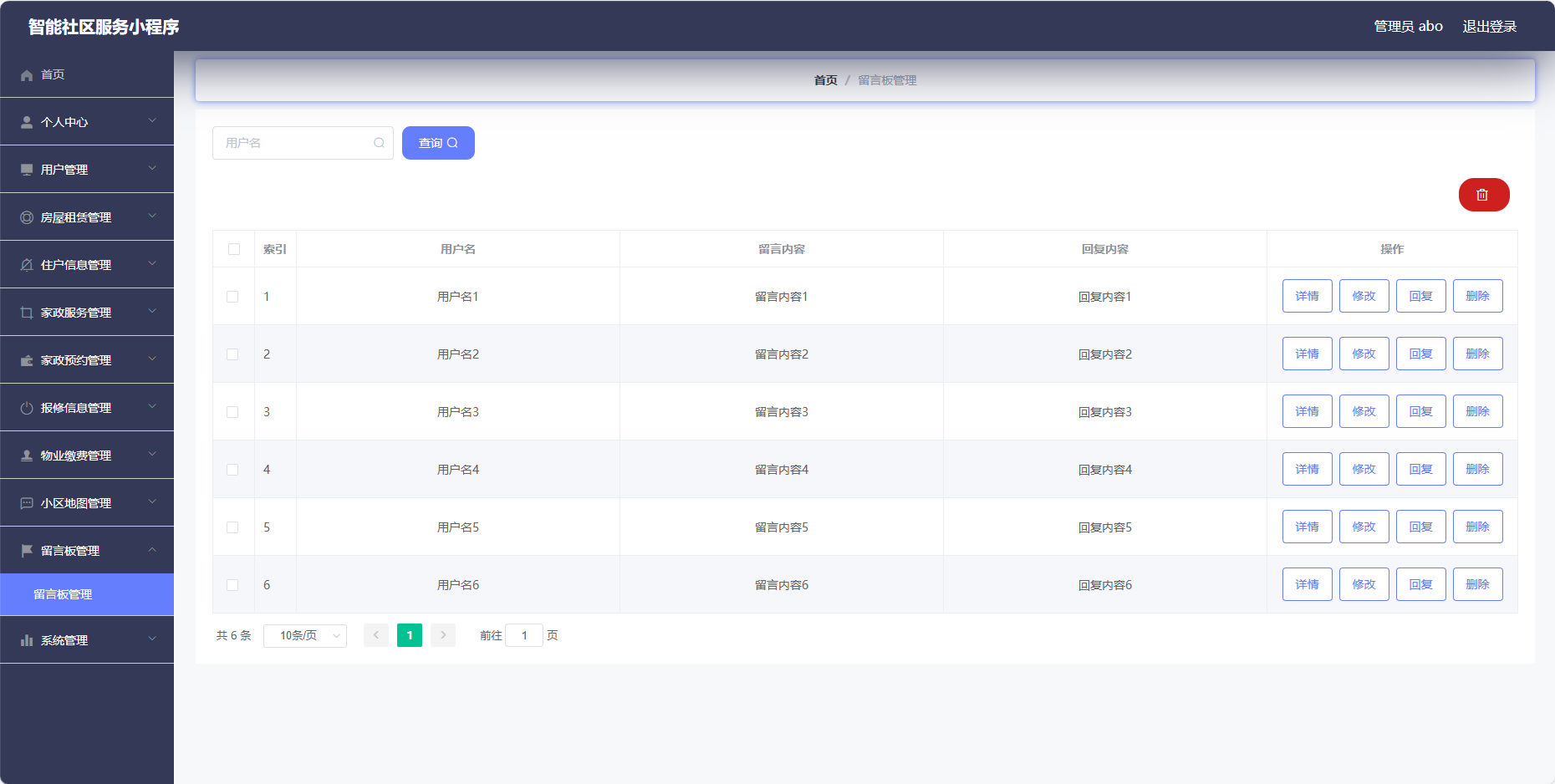This screenshot has width=1555, height=784.
Task: Open the 小区地图管理 menu
Action: pyautogui.click(x=87, y=503)
